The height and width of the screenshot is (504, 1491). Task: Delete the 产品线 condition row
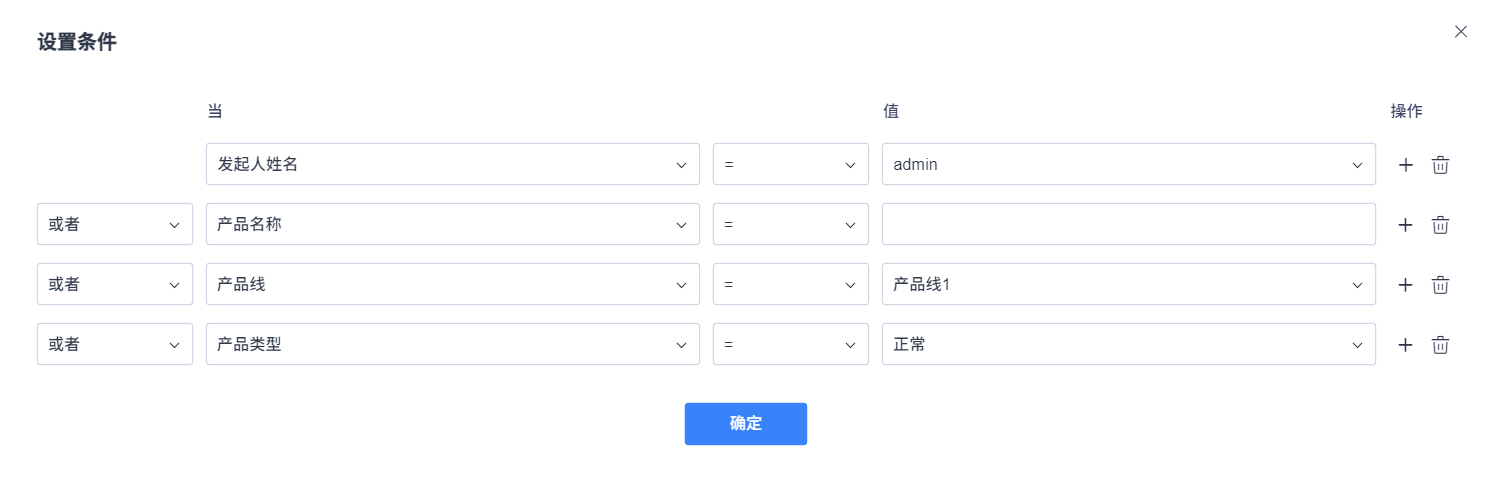coord(1440,285)
